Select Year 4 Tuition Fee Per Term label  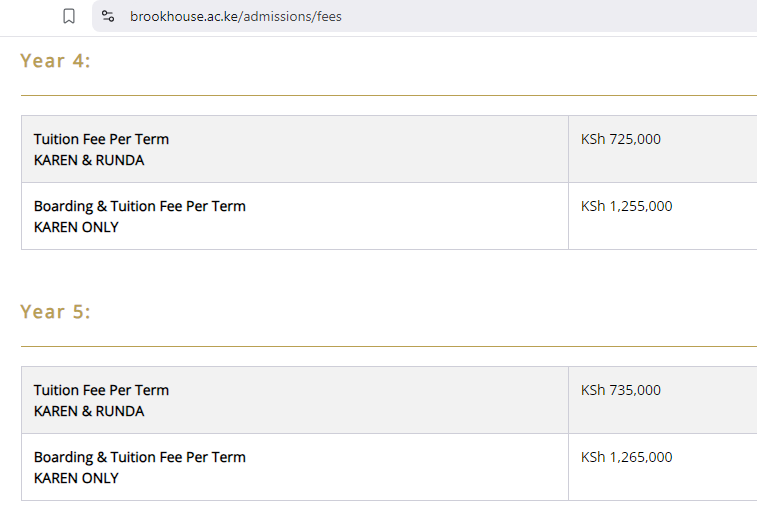(101, 139)
